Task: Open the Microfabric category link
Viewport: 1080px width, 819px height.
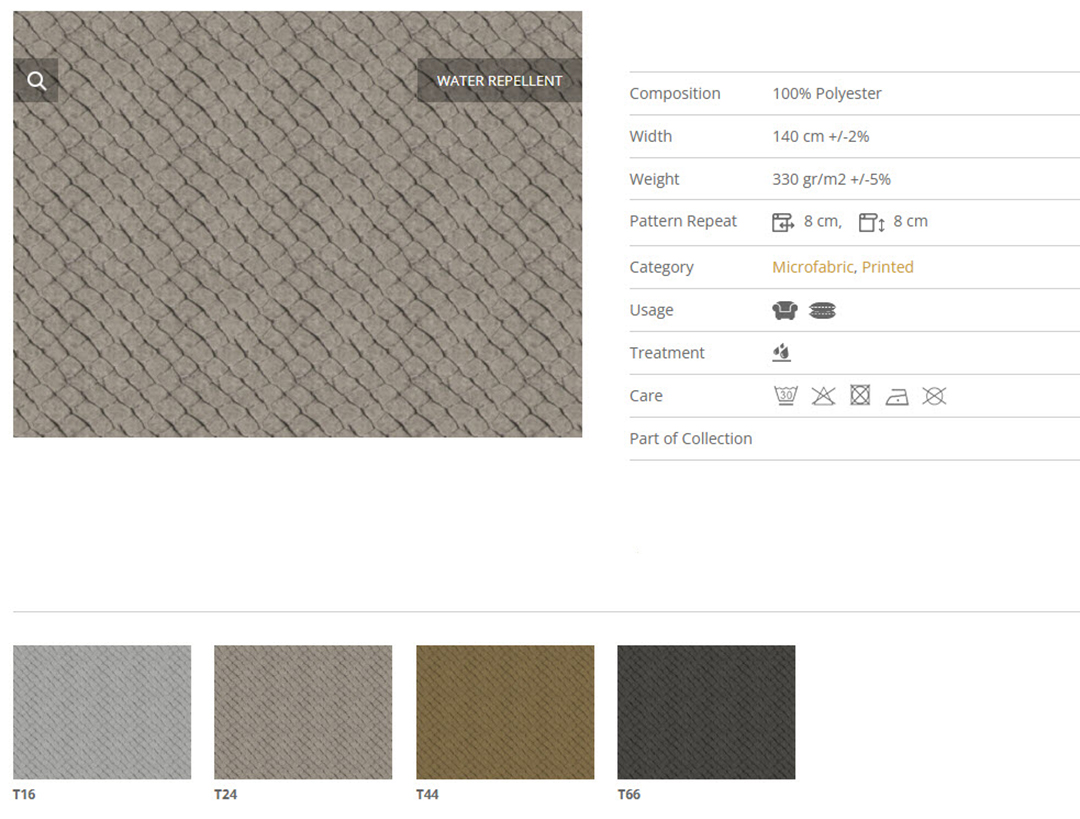Action: [812, 267]
